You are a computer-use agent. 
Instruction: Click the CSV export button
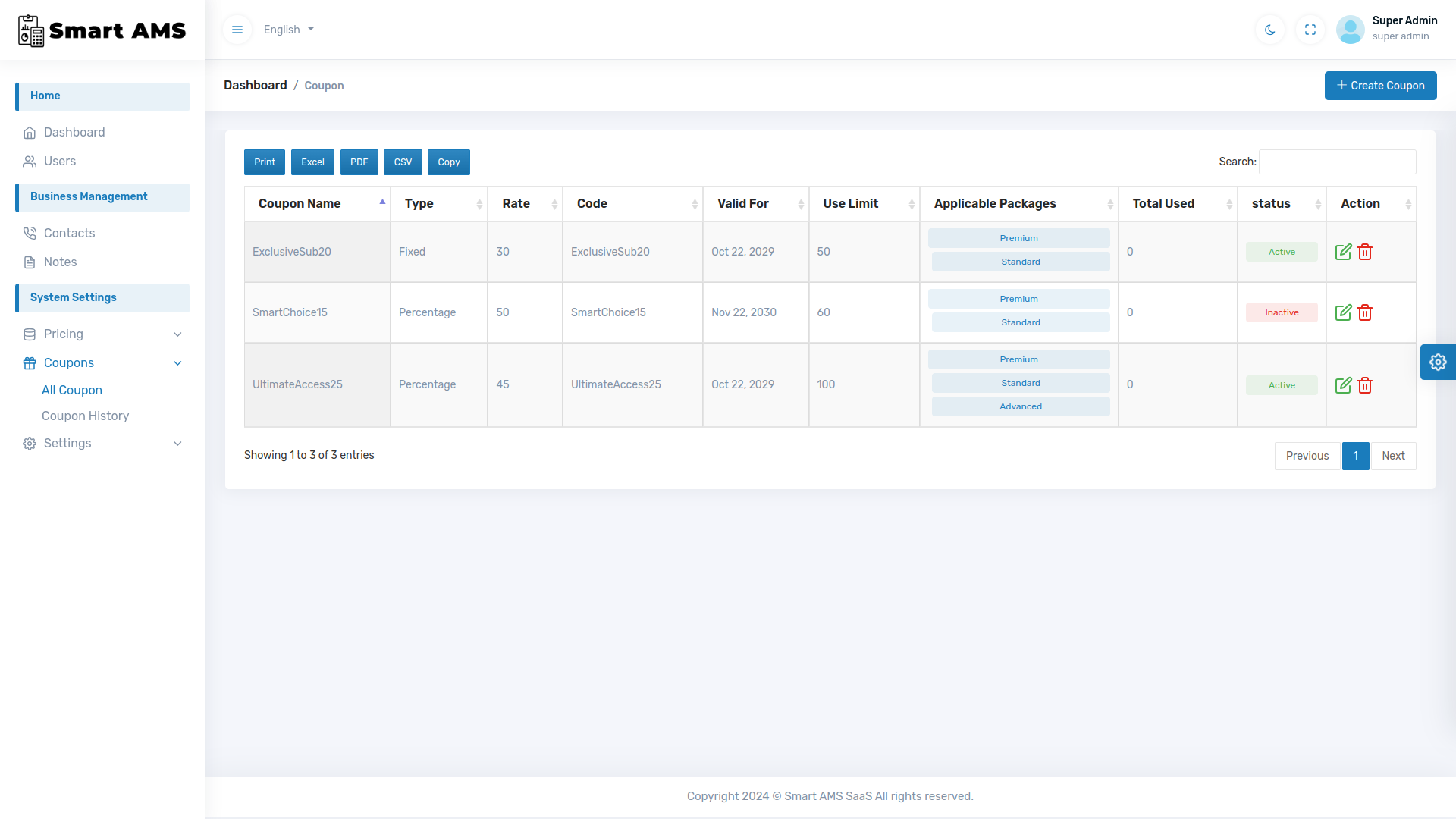[x=401, y=162]
